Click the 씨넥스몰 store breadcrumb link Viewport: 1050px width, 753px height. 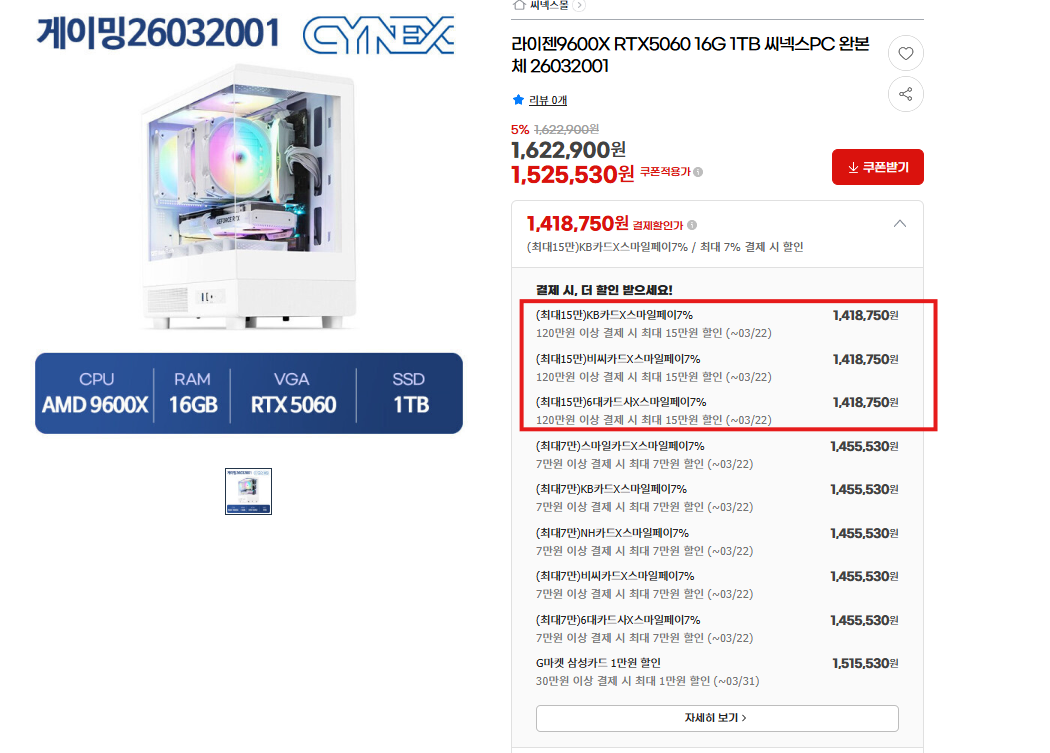pyautogui.click(x=548, y=5)
